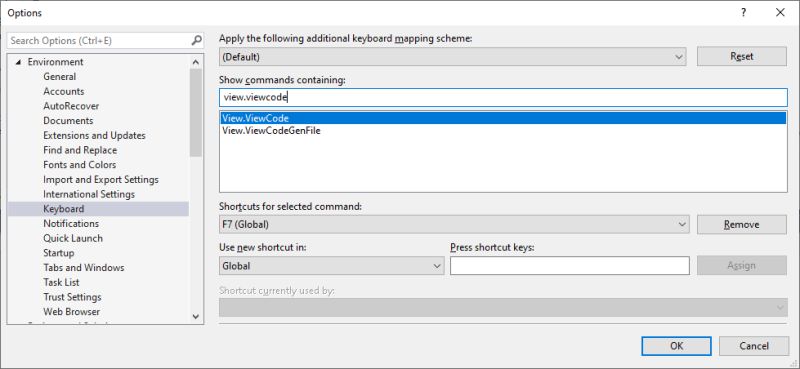Image resolution: width=800 pixels, height=369 pixels.
Task: Open Accounts settings page
Action: (x=64, y=91)
